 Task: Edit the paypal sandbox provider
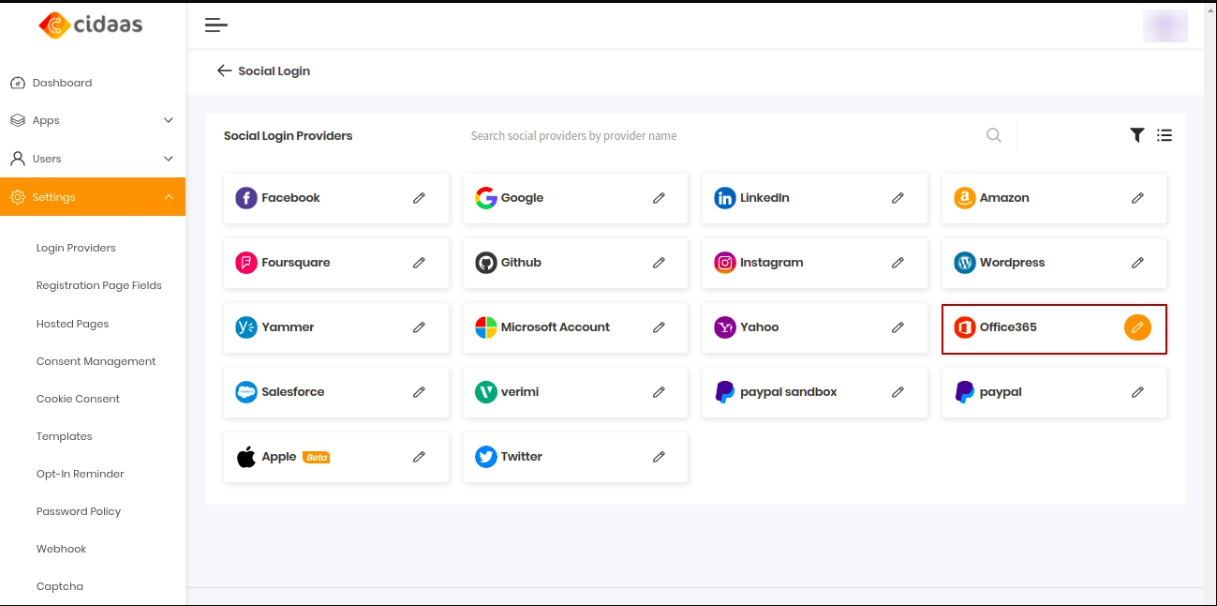(897, 392)
